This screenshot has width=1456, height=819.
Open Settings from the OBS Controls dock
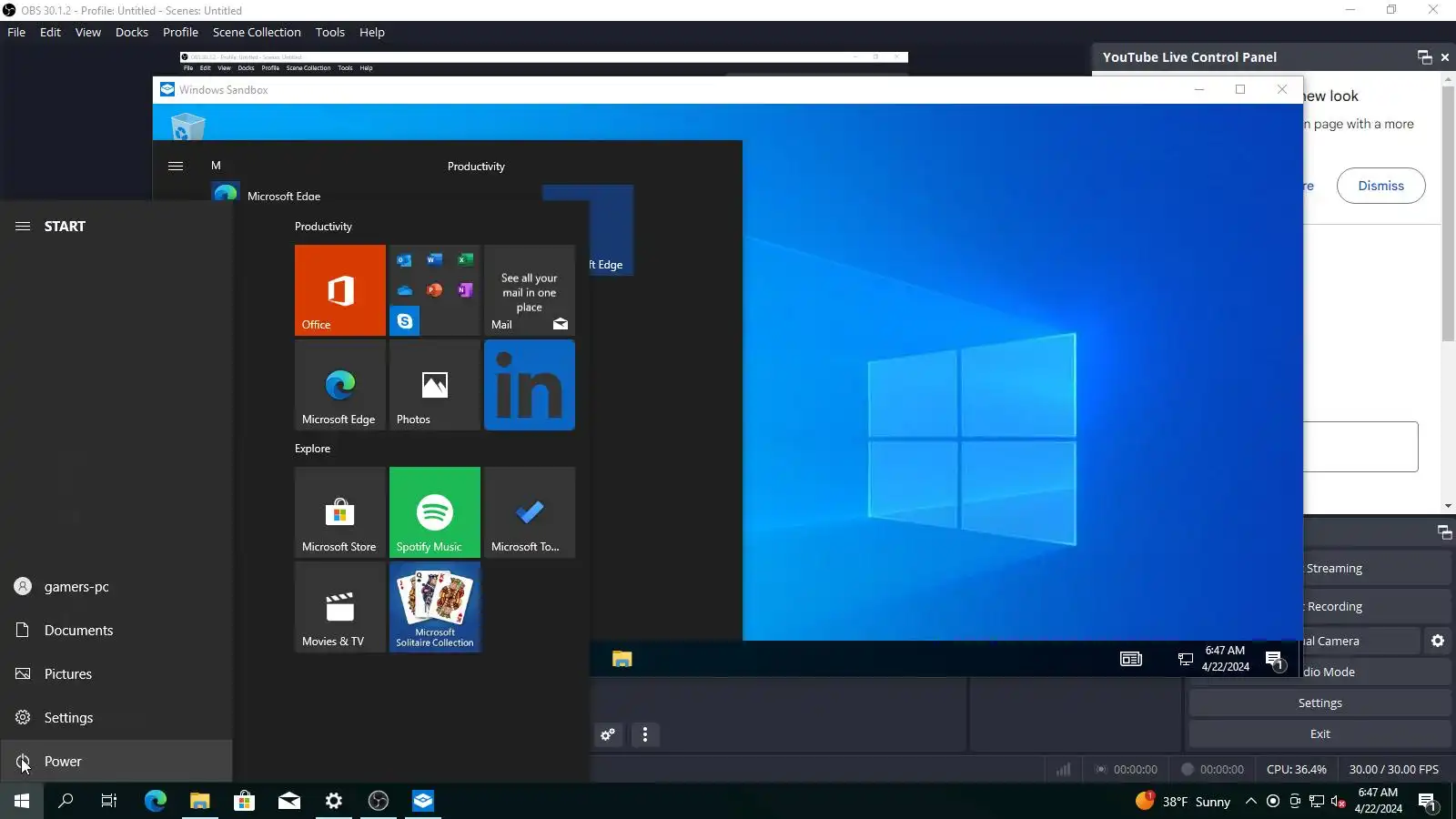[1319, 703]
